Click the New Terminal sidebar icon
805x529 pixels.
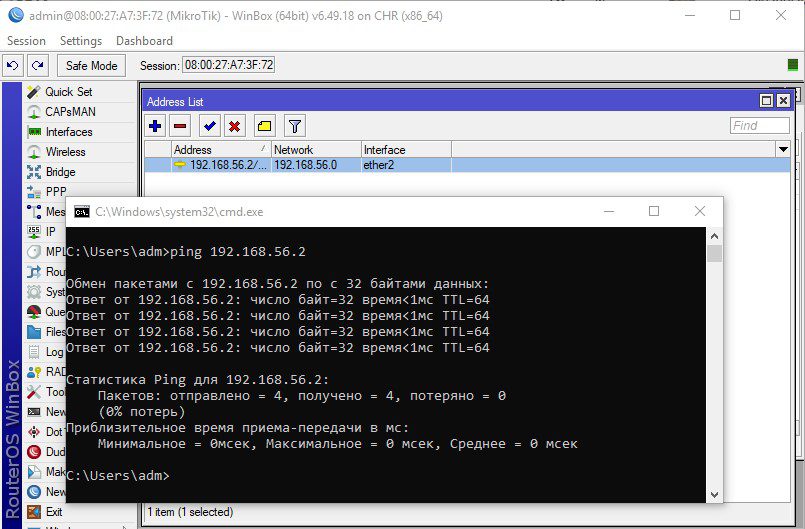point(34,412)
